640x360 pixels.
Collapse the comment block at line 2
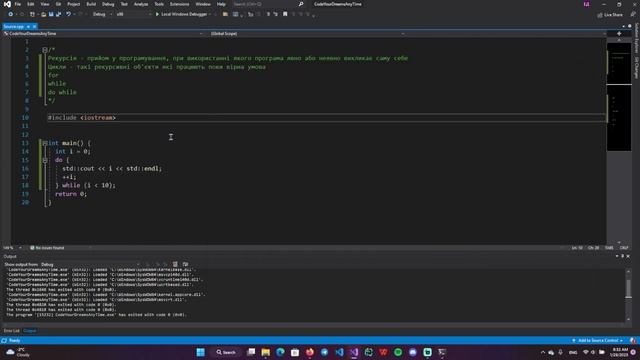(45, 50)
